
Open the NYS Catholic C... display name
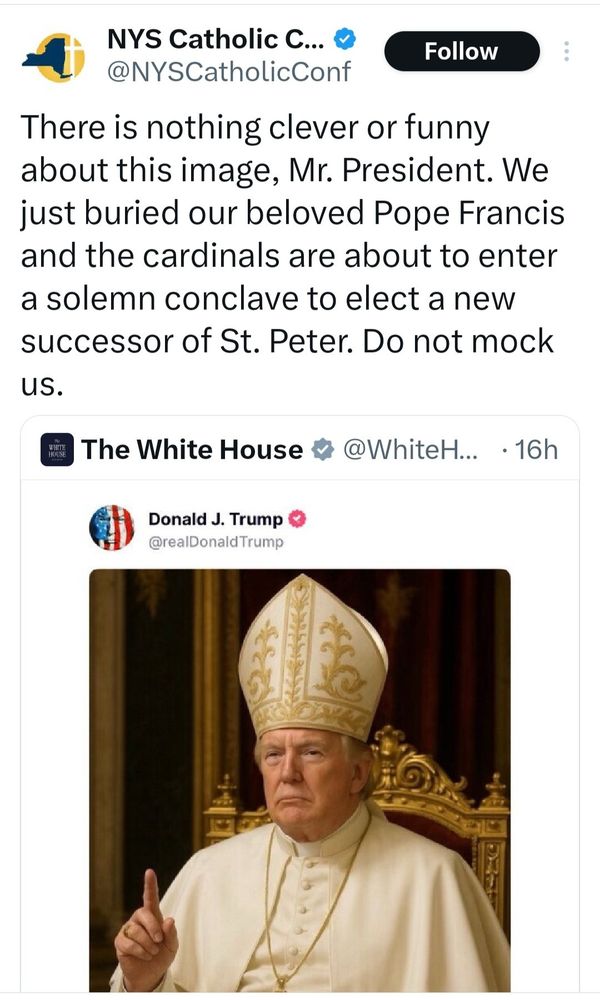(x=216, y=40)
